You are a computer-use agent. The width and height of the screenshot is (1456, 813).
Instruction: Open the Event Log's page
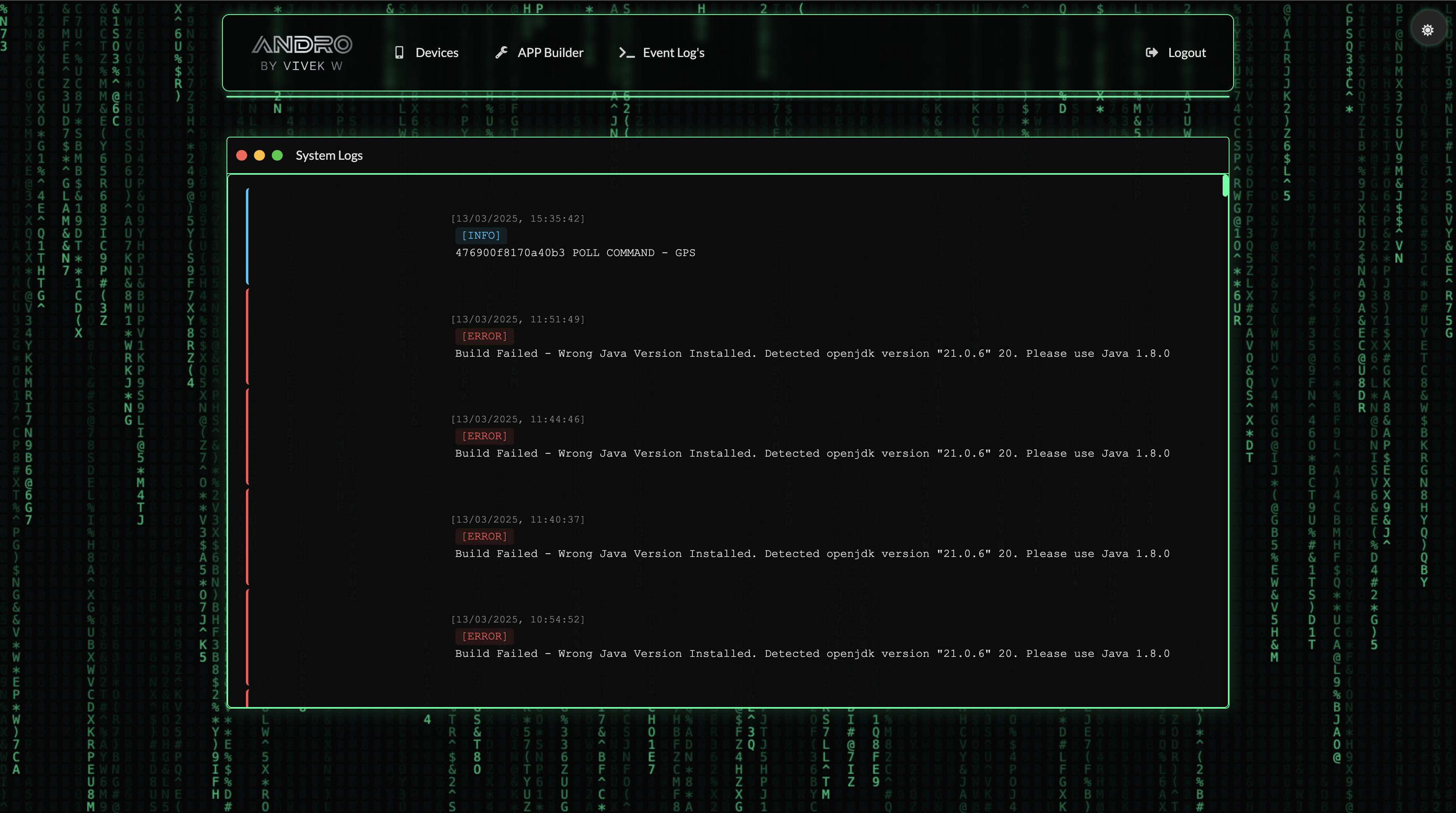[x=673, y=53]
